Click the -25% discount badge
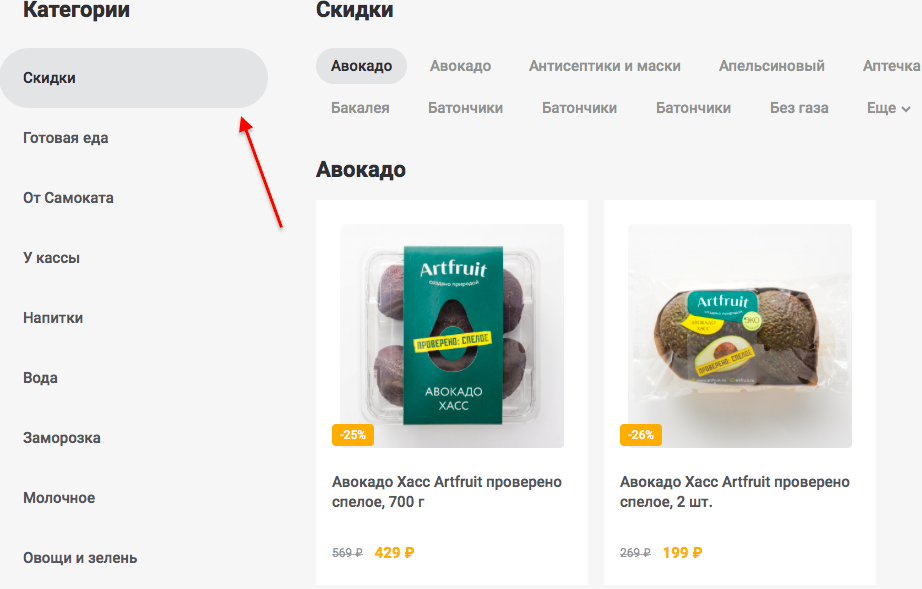The width and height of the screenshot is (922, 589). click(x=352, y=435)
